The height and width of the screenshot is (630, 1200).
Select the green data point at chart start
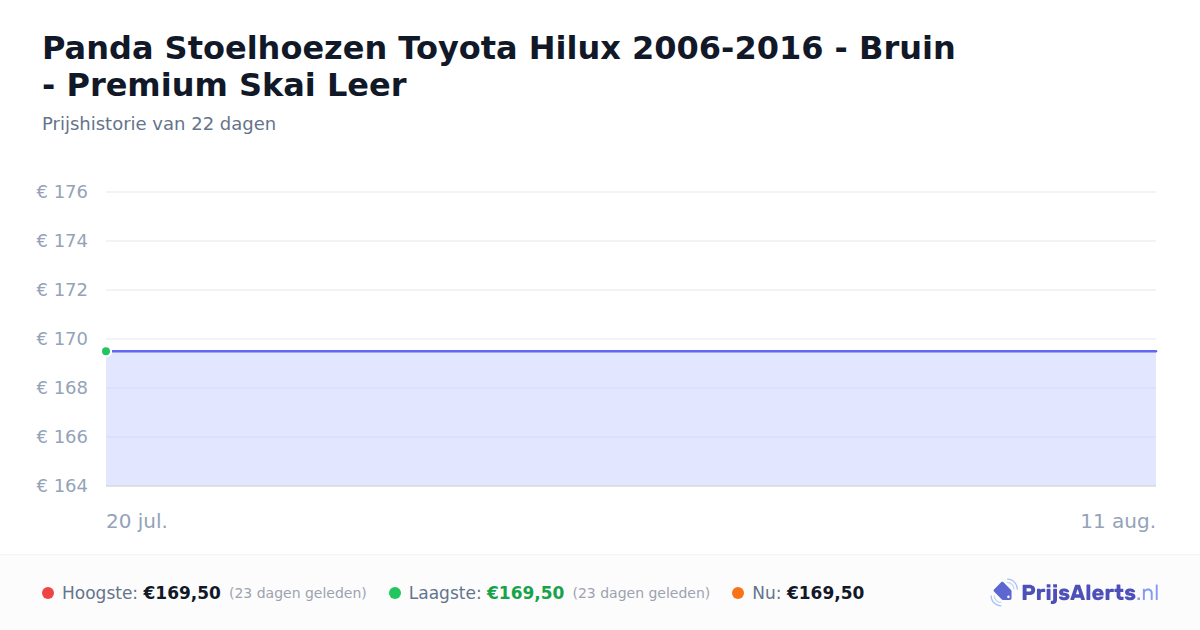(x=106, y=351)
